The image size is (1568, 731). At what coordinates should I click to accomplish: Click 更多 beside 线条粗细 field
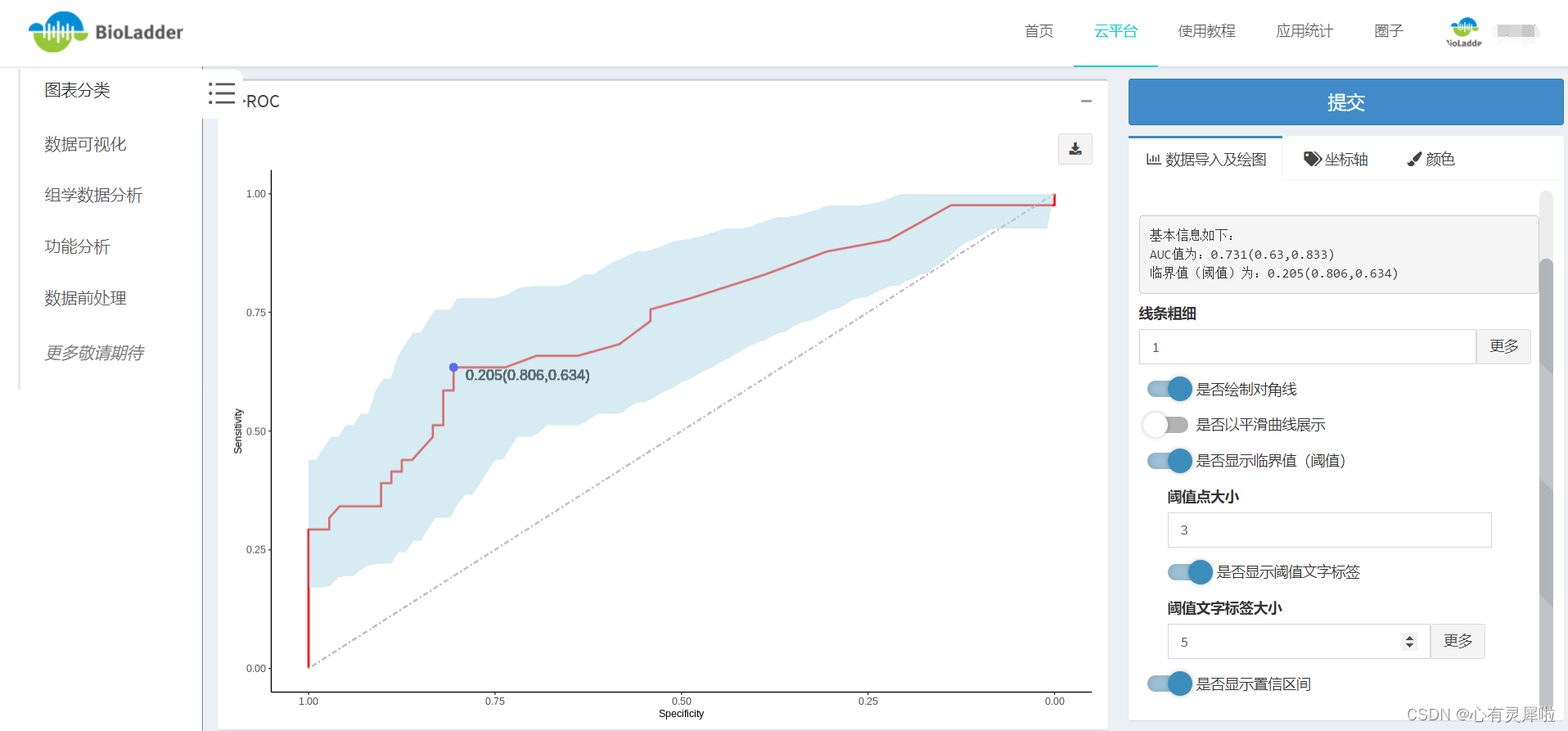click(x=1503, y=346)
